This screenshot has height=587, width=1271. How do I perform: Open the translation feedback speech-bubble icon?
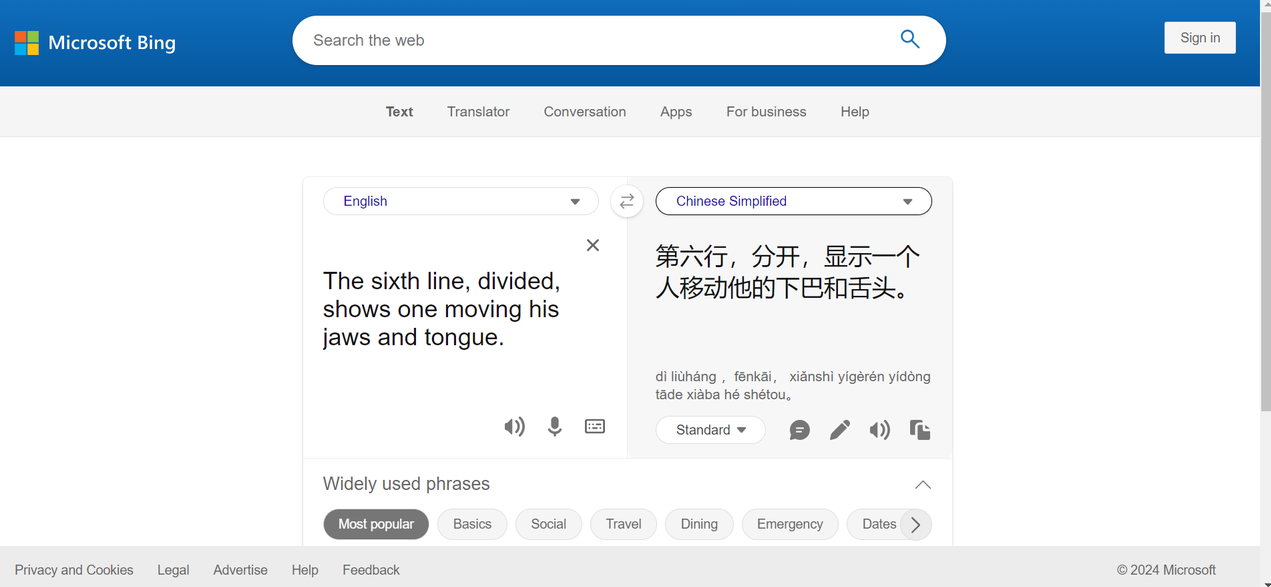pyautogui.click(x=800, y=430)
